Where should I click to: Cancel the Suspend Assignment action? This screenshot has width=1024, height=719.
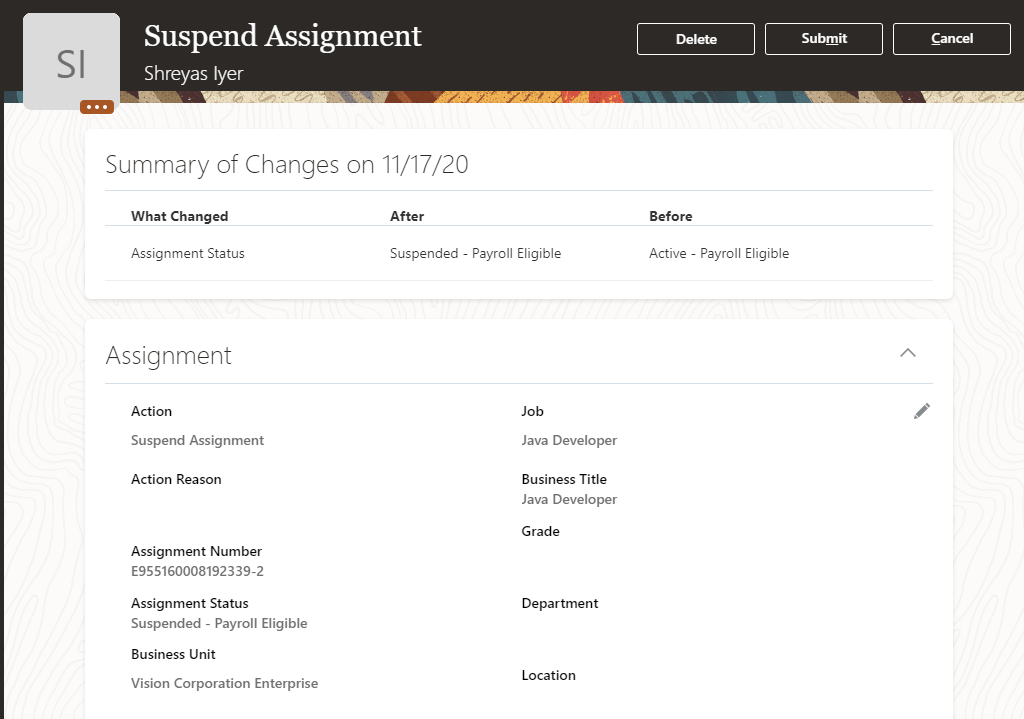click(950, 38)
